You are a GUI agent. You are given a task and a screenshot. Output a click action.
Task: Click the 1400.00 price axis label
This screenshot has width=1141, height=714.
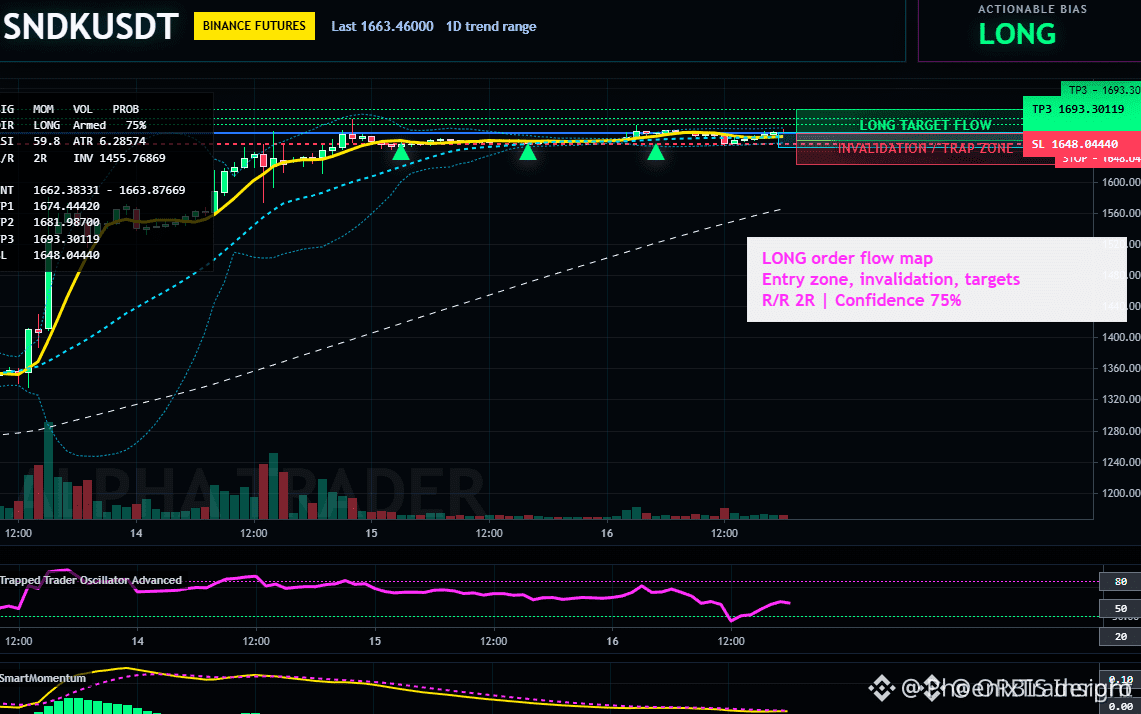tap(1119, 337)
